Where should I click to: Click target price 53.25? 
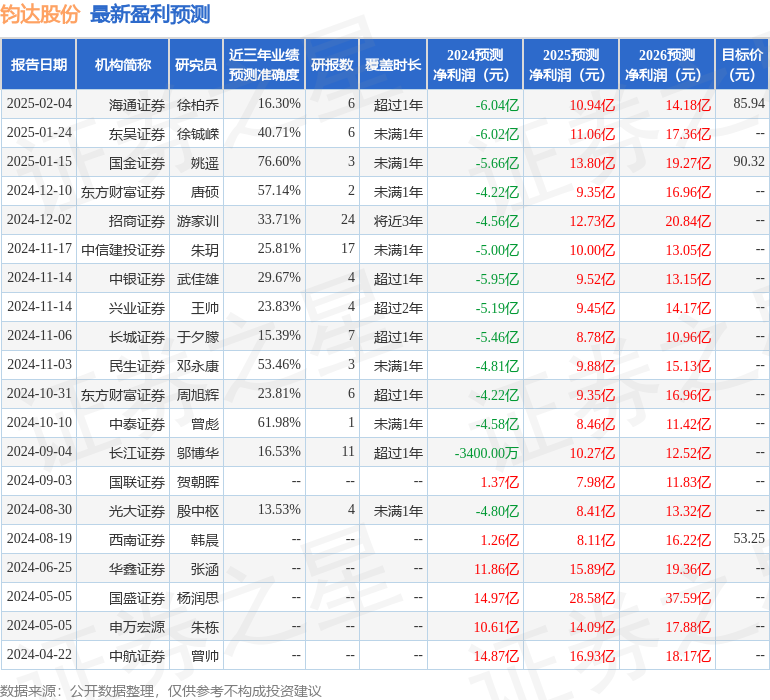tap(749, 538)
